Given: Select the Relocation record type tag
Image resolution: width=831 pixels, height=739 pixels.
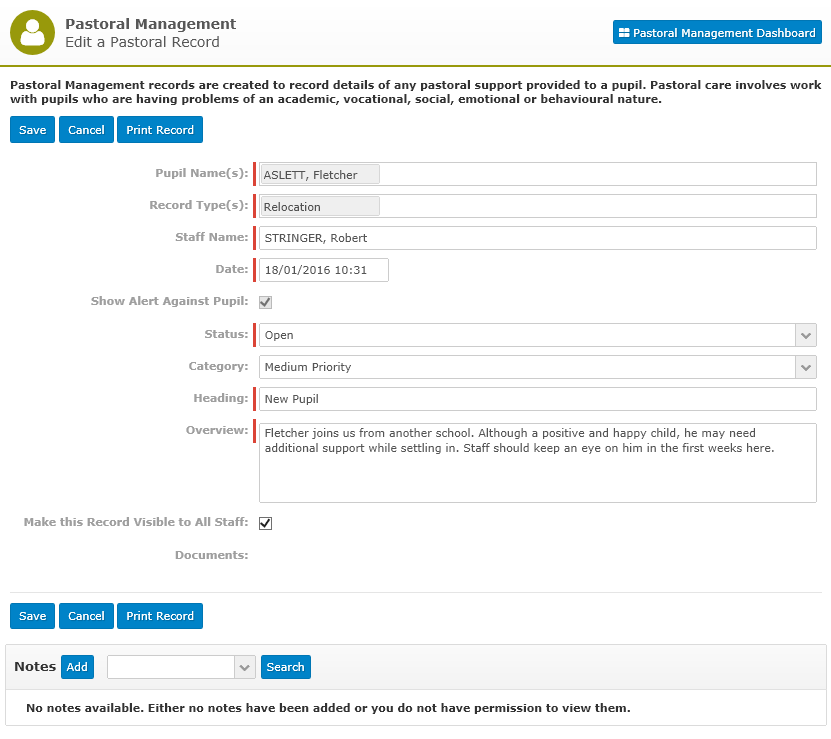Looking at the screenshot, I should click(x=320, y=206).
